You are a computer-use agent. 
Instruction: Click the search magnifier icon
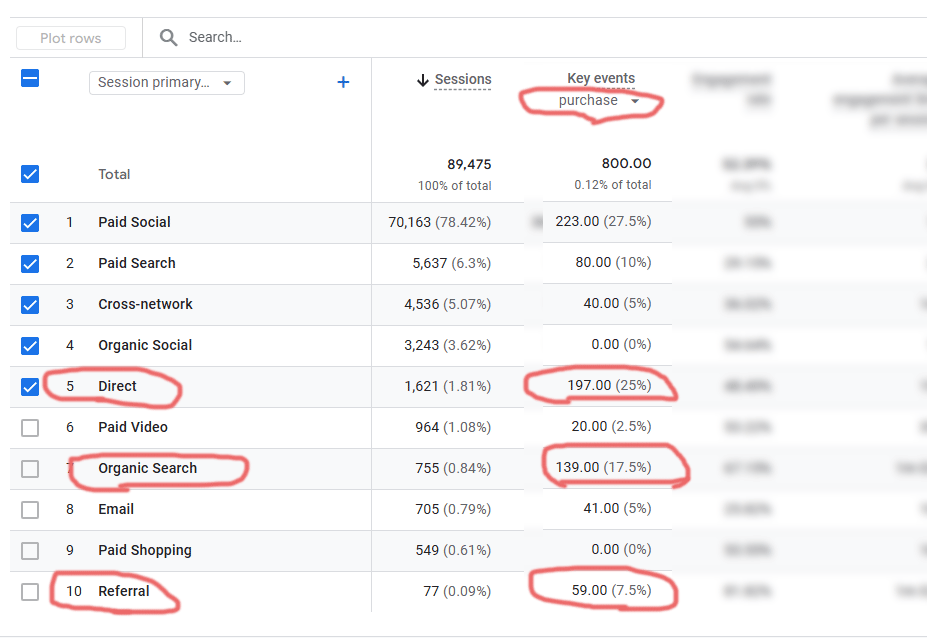(169, 38)
